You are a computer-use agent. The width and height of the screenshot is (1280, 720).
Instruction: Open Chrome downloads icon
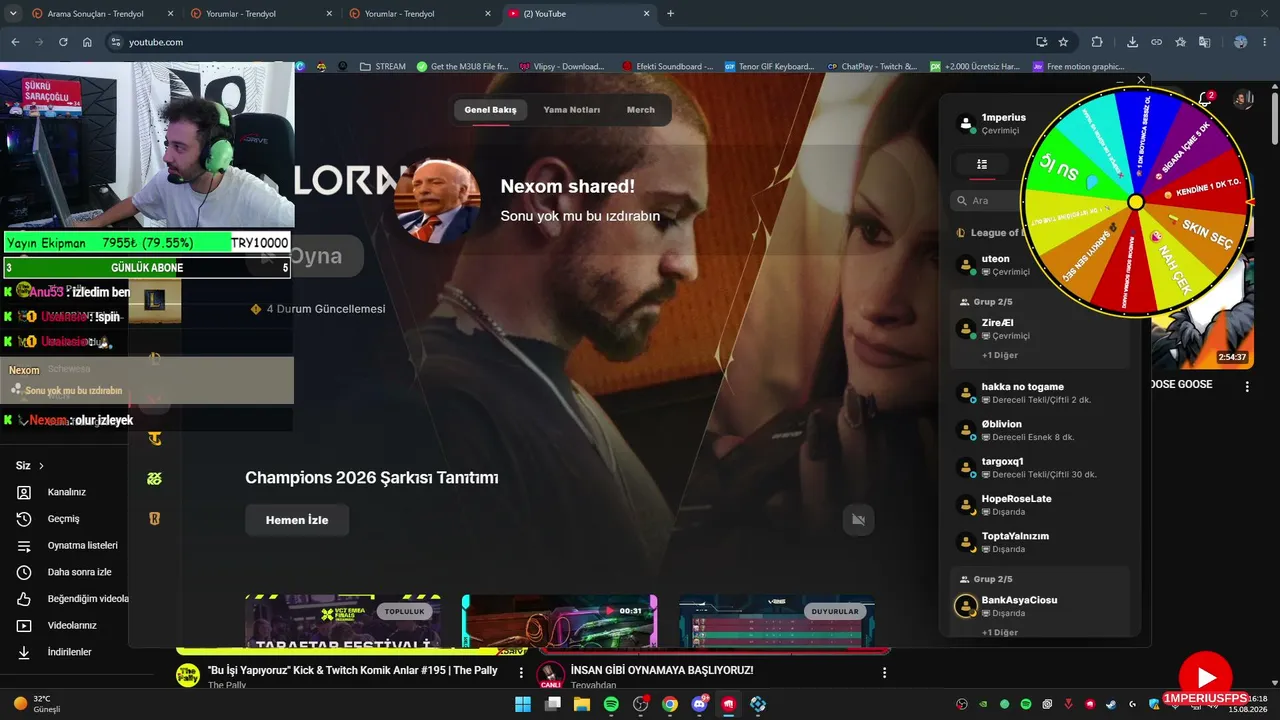1132,42
